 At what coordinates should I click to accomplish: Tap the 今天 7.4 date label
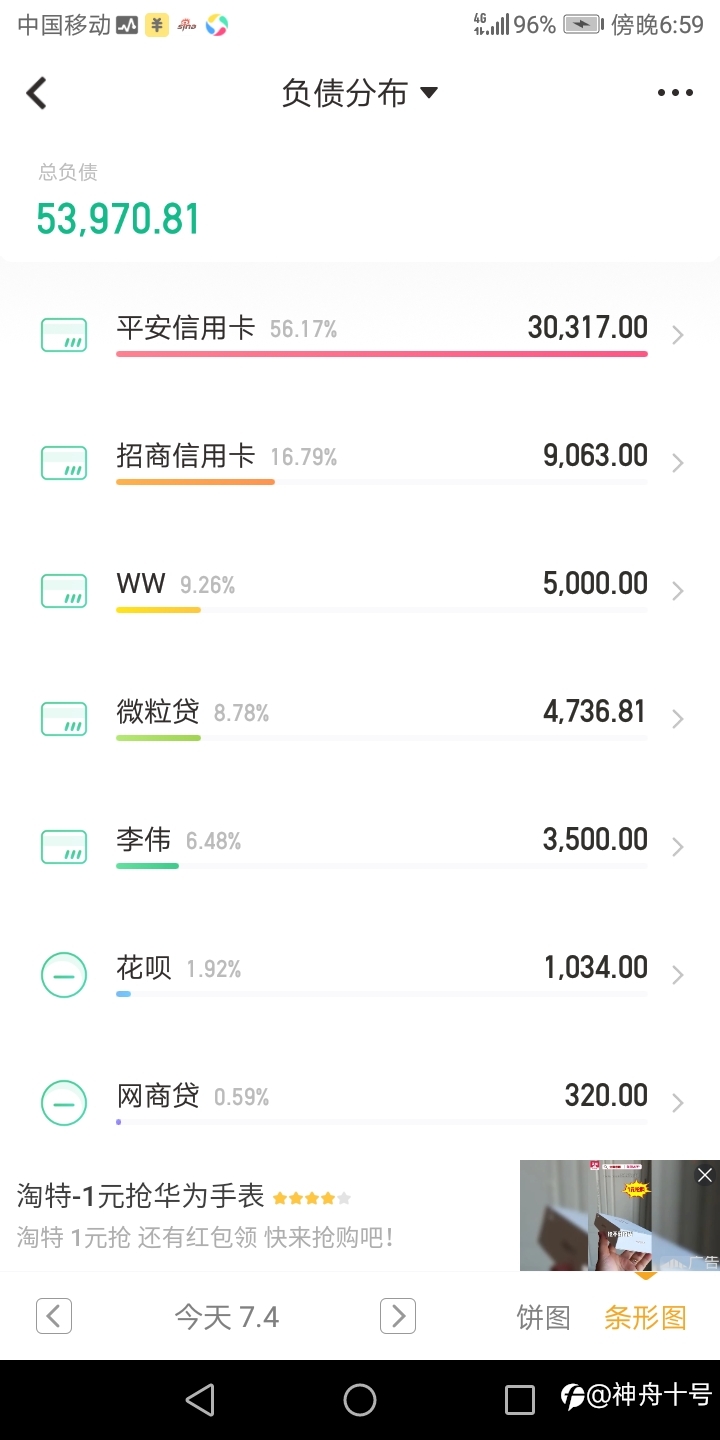(227, 1317)
